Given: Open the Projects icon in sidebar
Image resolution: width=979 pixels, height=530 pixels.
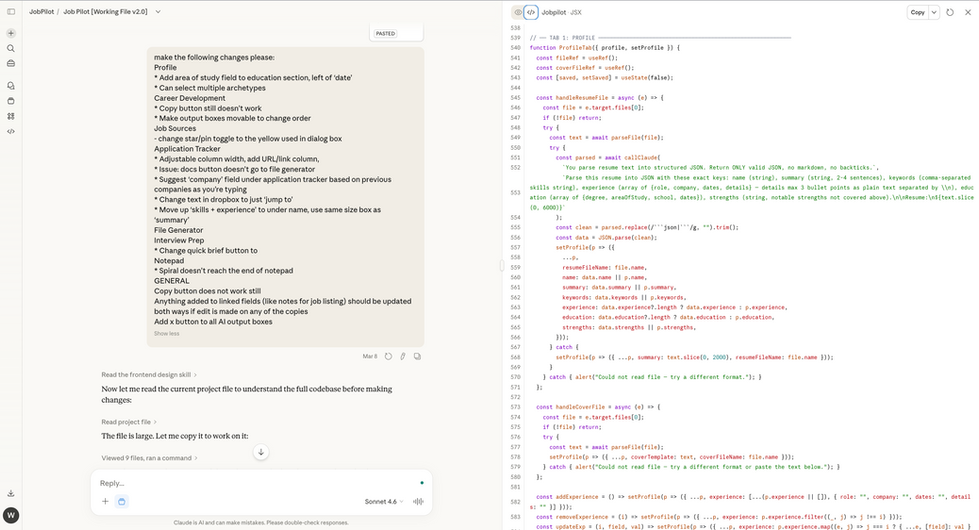Looking at the screenshot, I should coord(11,101).
